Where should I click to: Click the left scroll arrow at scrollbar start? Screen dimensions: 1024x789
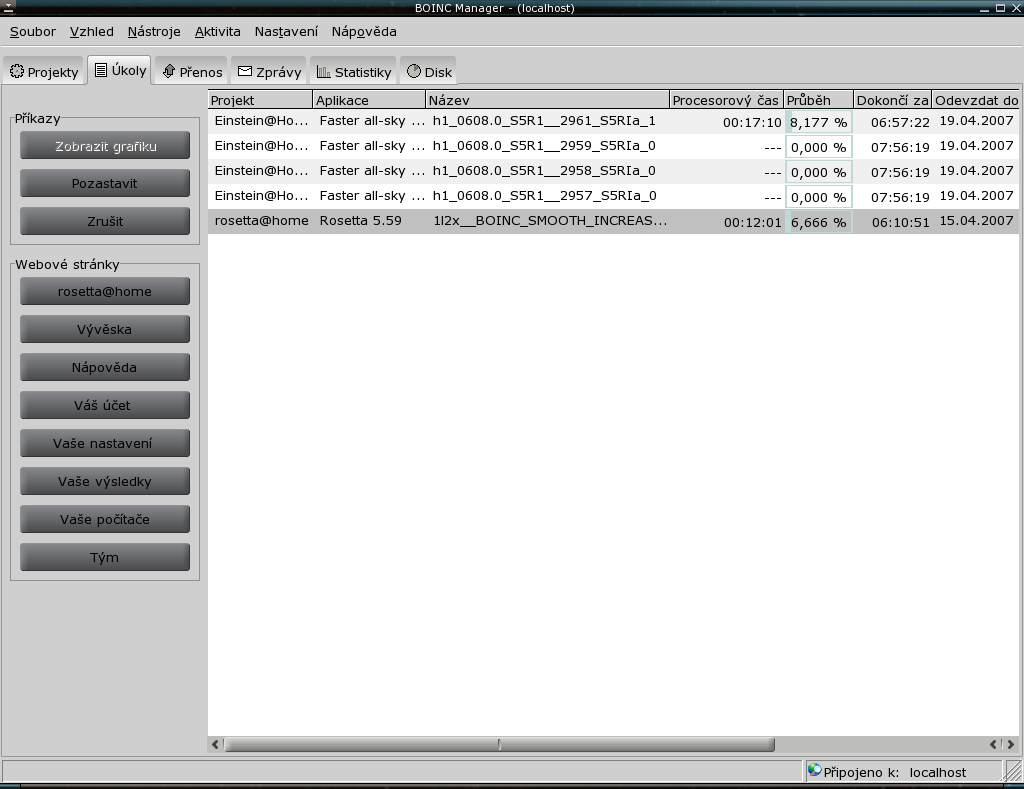coord(215,744)
